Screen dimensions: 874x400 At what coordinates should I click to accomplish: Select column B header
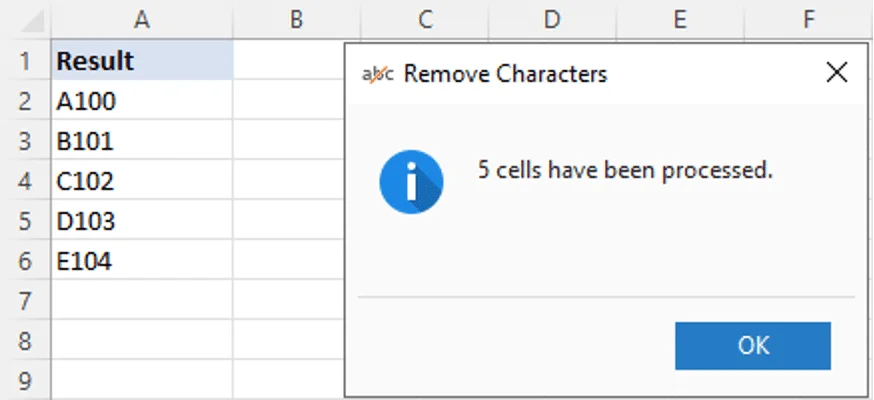coord(296,19)
